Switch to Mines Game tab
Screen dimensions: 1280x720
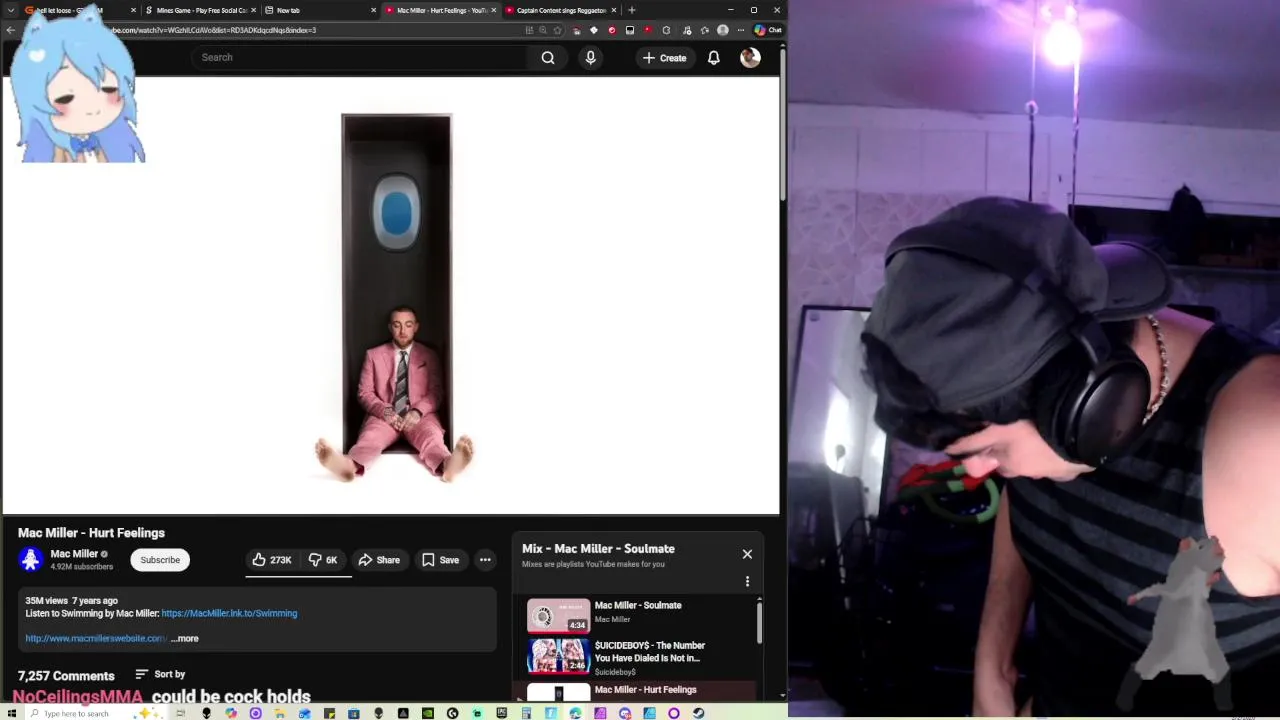(x=201, y=10)
